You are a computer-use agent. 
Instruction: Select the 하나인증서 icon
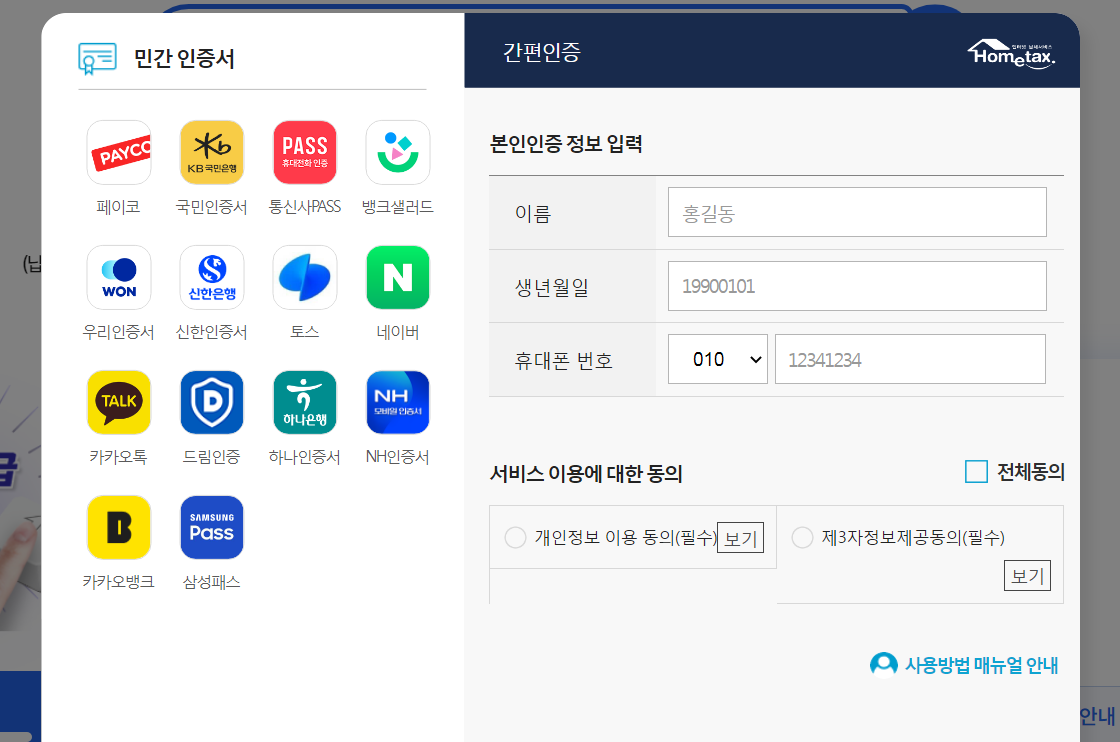pyautogui.click(x=305, y=402)
